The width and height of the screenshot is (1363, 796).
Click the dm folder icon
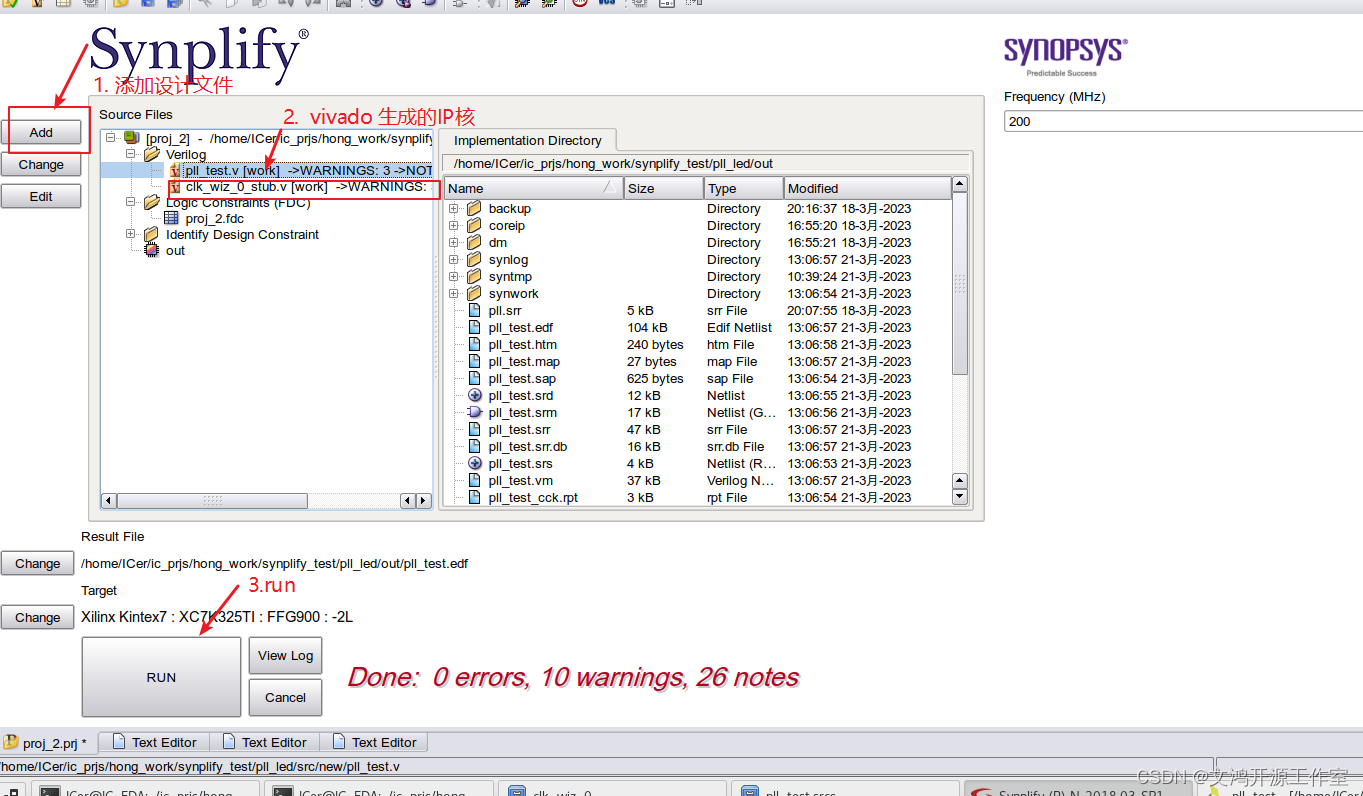[x=474, y=243]
